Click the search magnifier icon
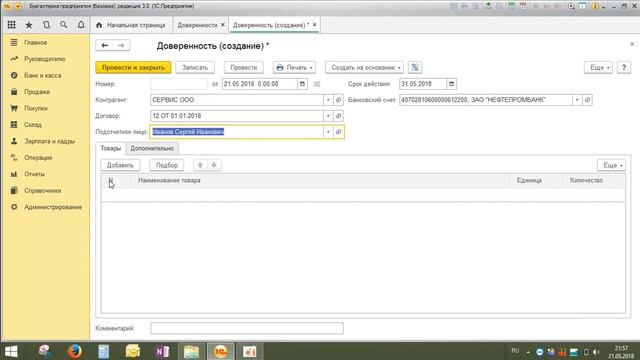The height and width of the screenshot is (360, 640). tap(63, 25)
